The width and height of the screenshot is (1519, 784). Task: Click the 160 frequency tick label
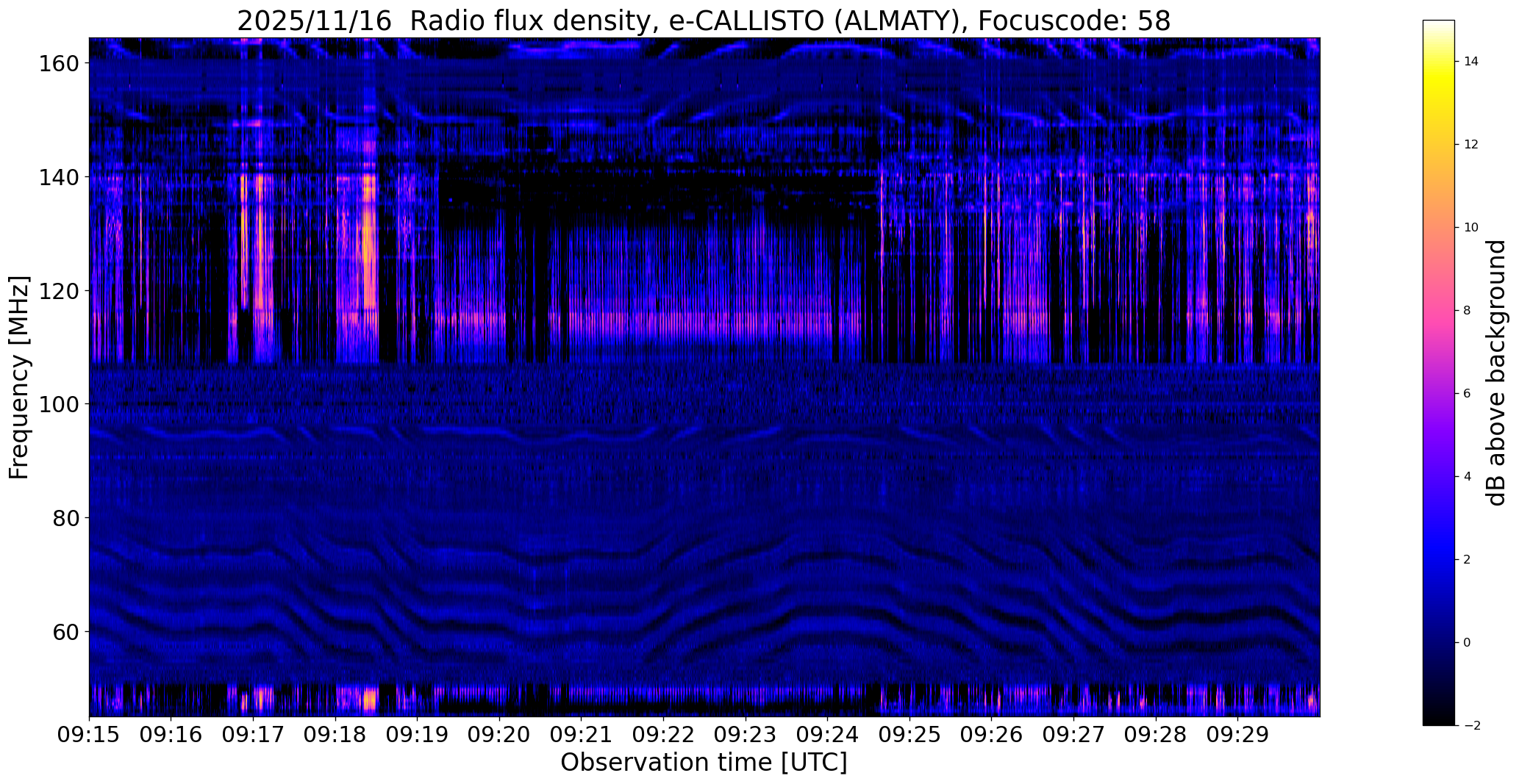click(x=59, y=64)
